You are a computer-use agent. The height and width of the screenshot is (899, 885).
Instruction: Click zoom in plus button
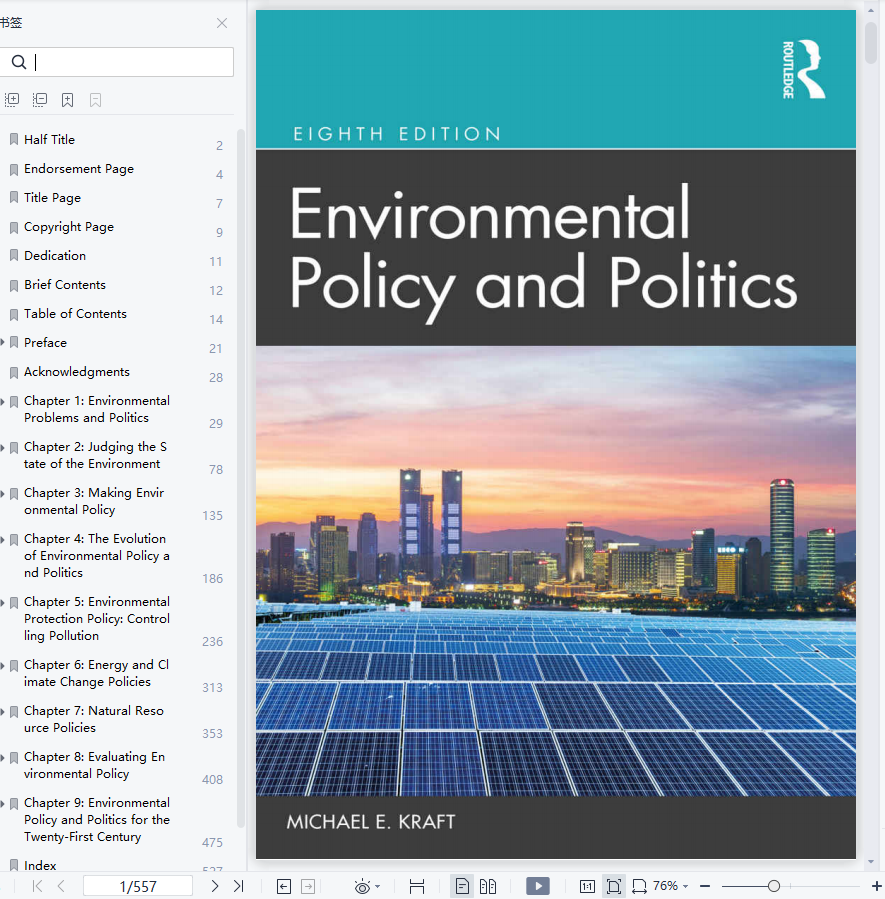[x=876, y=886]
